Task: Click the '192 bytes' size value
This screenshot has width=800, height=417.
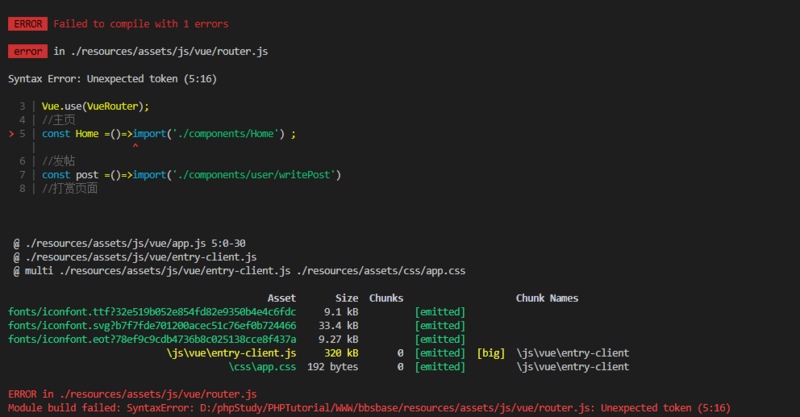Action: point(333,367)
